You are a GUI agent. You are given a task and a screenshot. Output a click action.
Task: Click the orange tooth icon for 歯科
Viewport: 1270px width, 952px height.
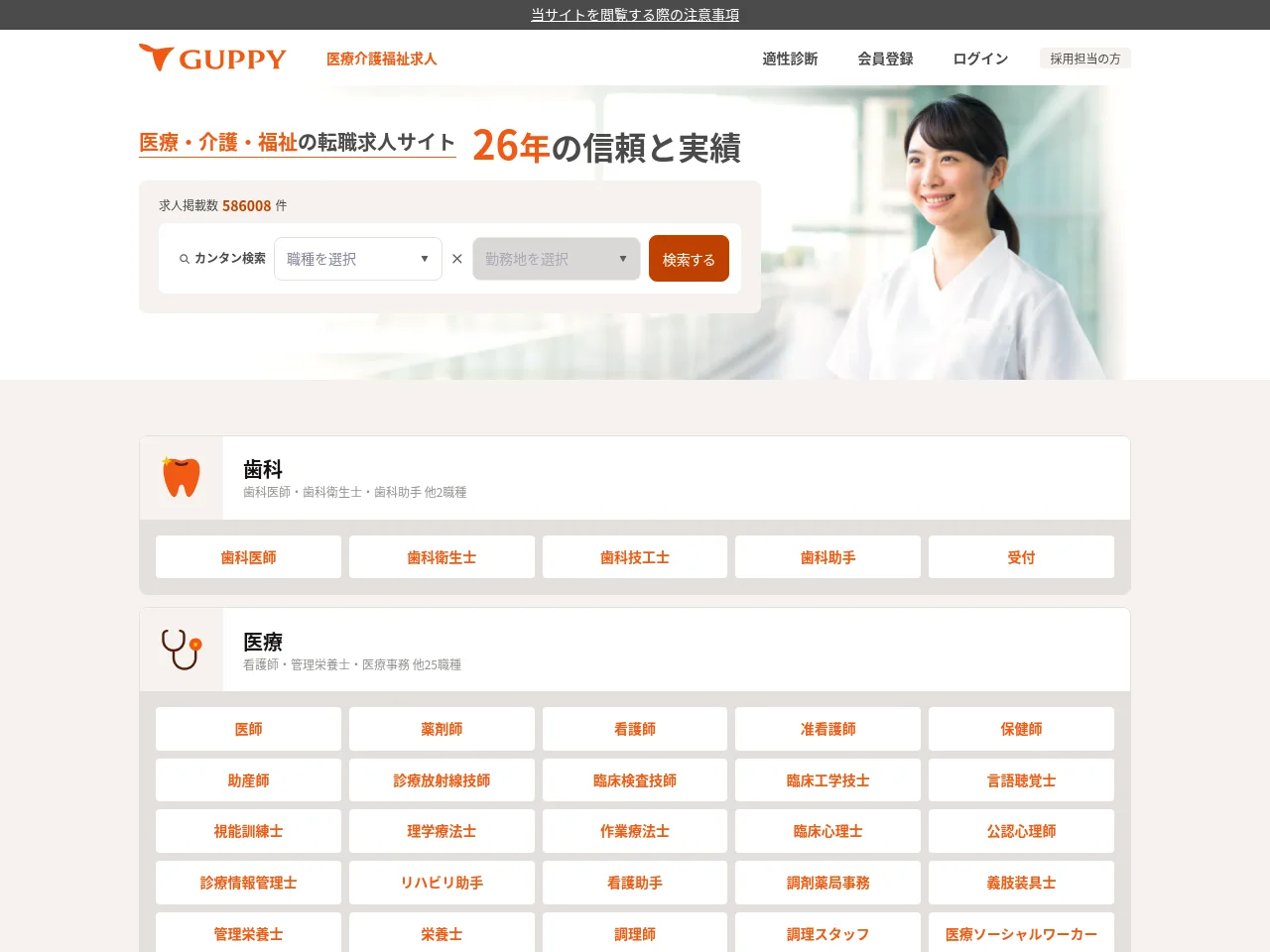tap(182, 477)
